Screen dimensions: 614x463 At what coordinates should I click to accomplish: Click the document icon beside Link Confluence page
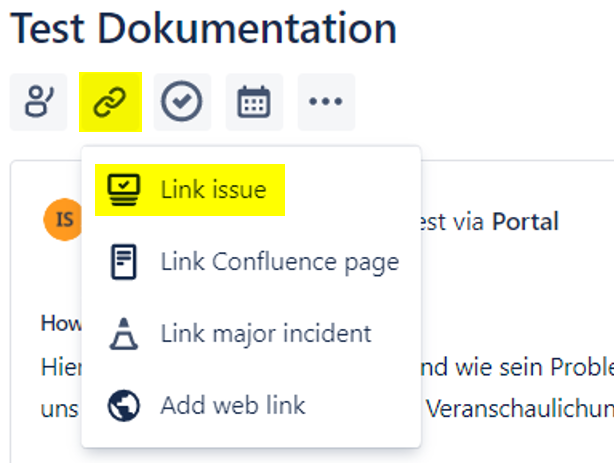[x=124, y=262]
